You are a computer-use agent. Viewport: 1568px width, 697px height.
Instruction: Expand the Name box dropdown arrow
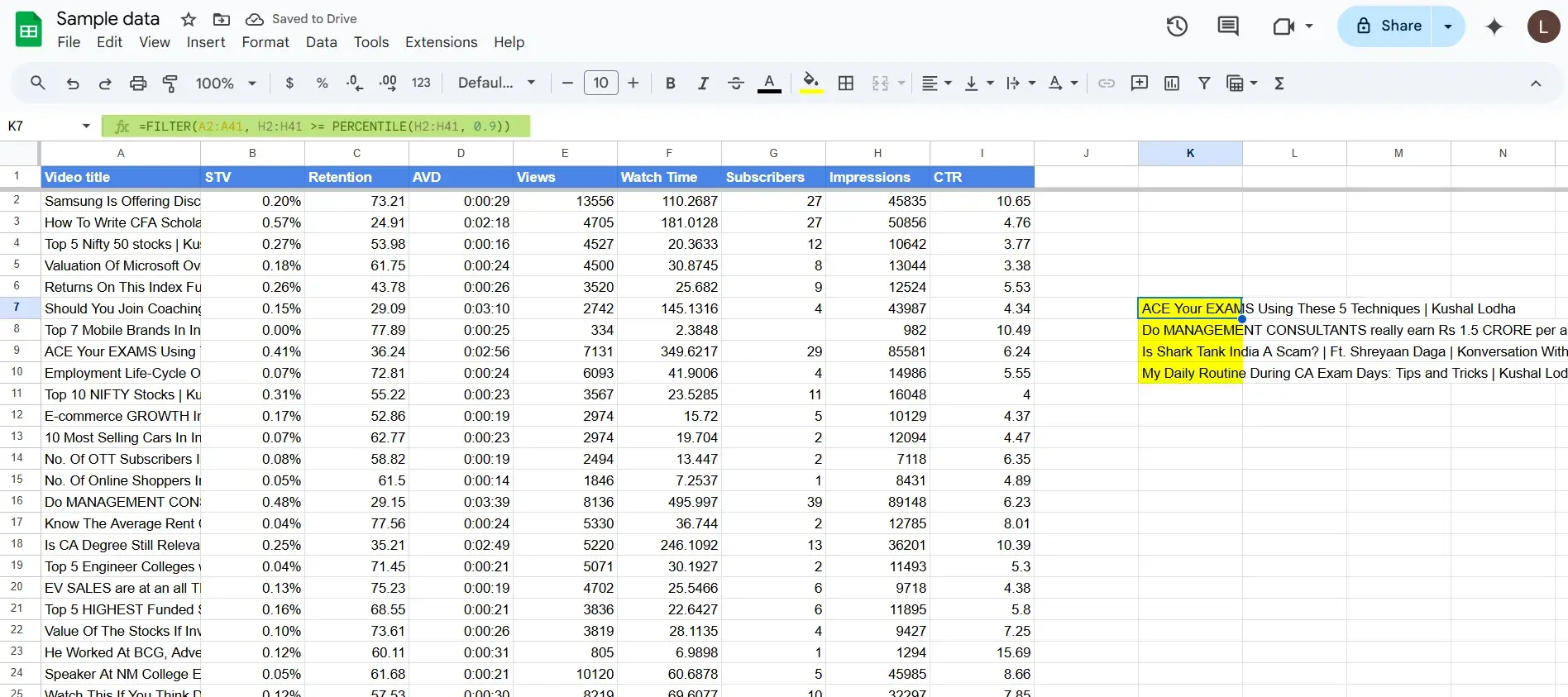coord(86,126)
